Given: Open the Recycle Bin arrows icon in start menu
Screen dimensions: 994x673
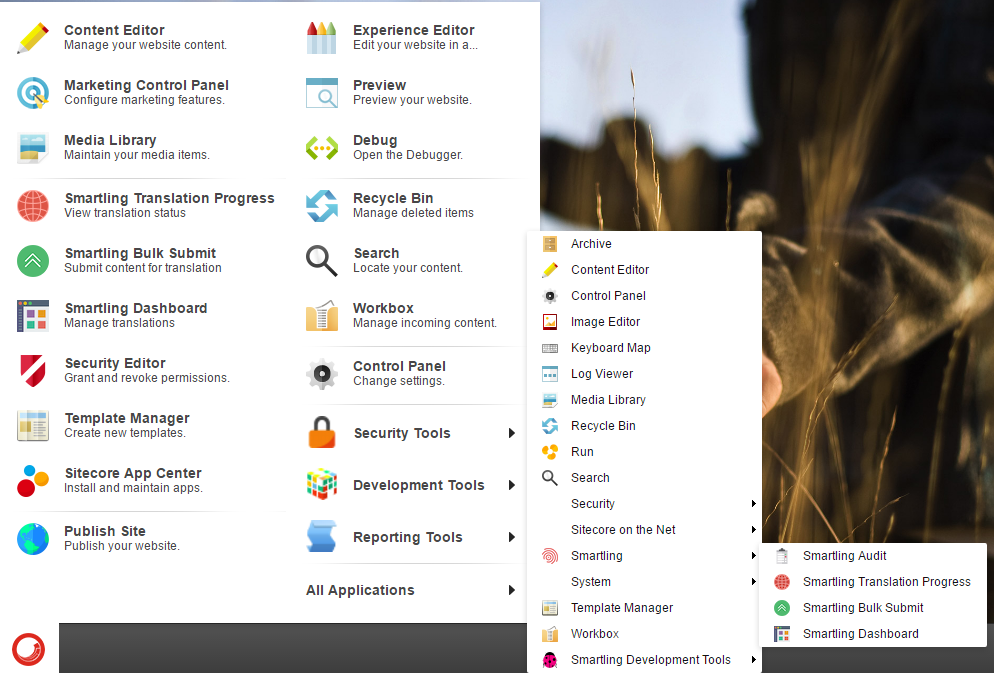Looking at the screenshot, I should pos(321,206).
